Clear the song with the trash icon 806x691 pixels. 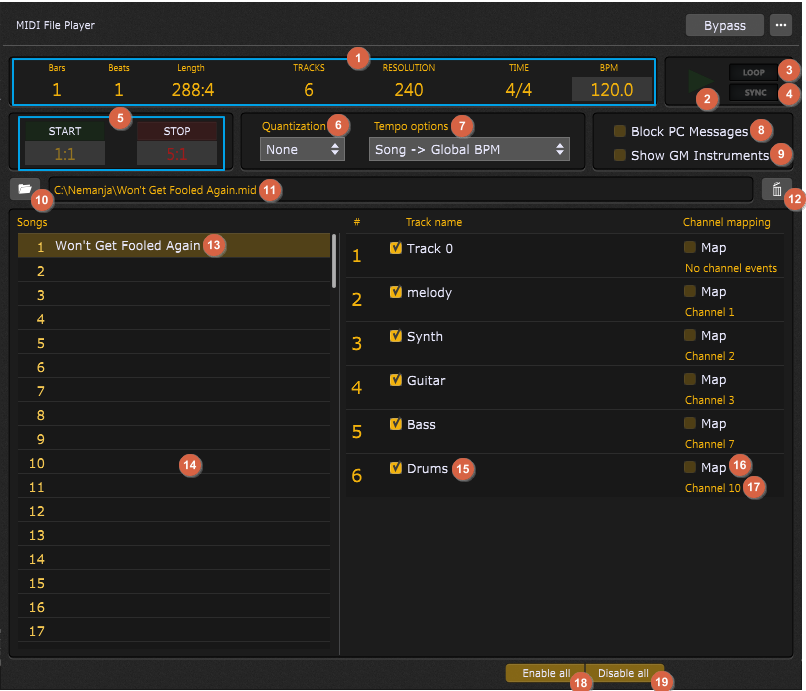[776, 189]
